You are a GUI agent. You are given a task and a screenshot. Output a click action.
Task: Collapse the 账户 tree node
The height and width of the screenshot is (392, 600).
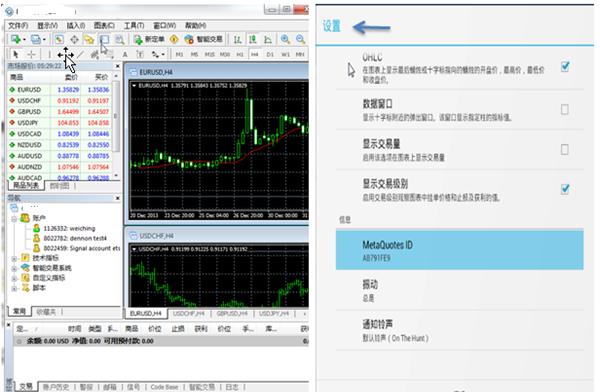click(x=14, y=219)
